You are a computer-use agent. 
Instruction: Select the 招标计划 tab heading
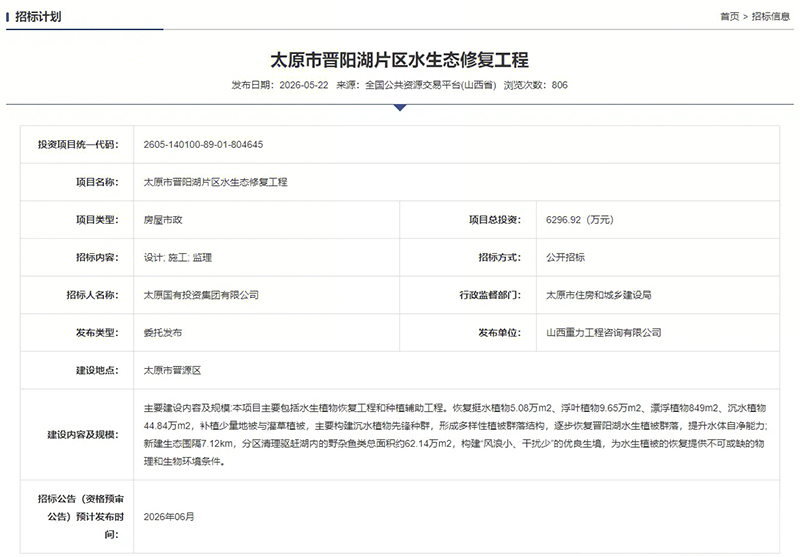tap(38, 17)
